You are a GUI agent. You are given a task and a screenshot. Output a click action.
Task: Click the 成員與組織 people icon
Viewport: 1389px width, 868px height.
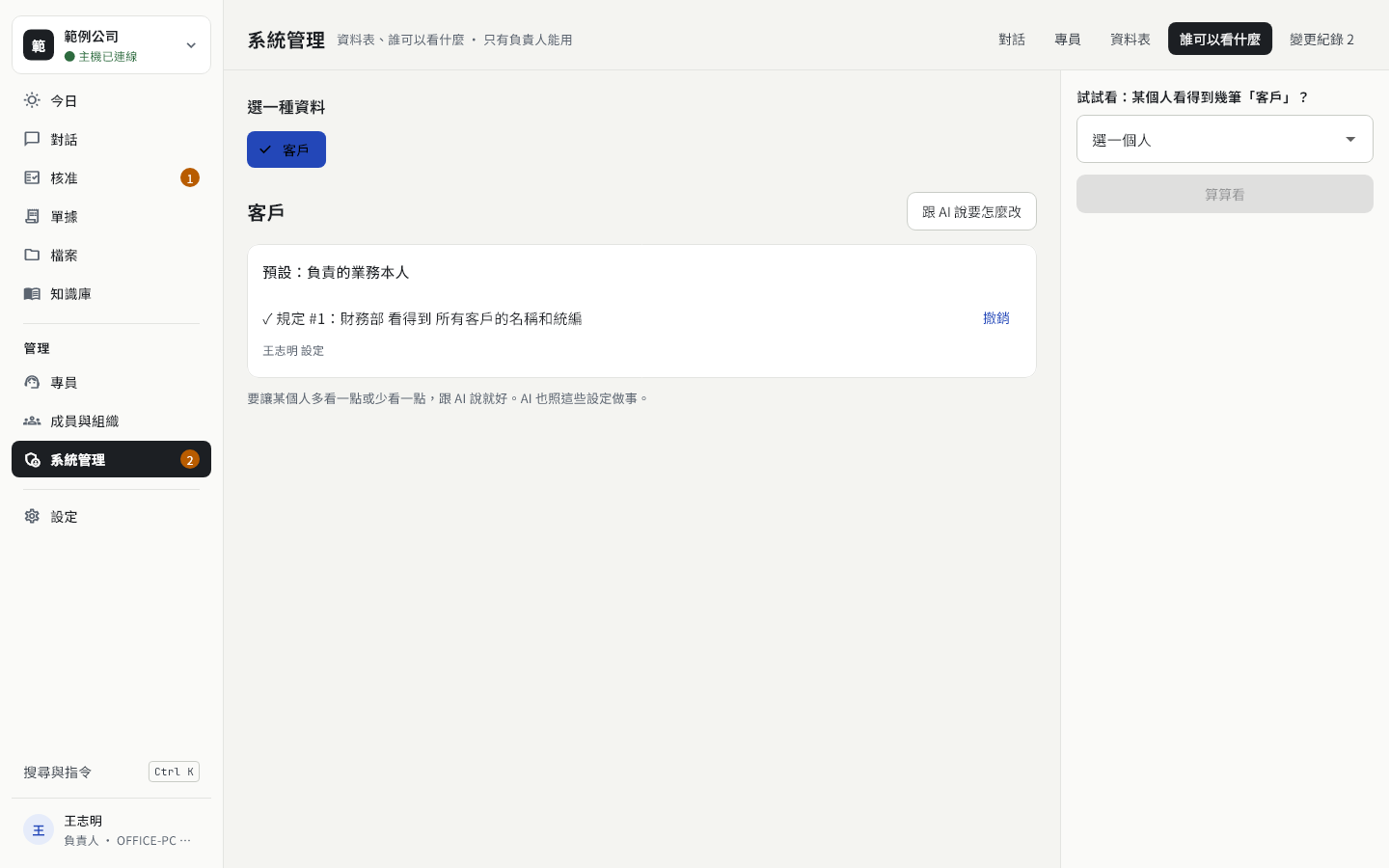(x=32, y=420)
